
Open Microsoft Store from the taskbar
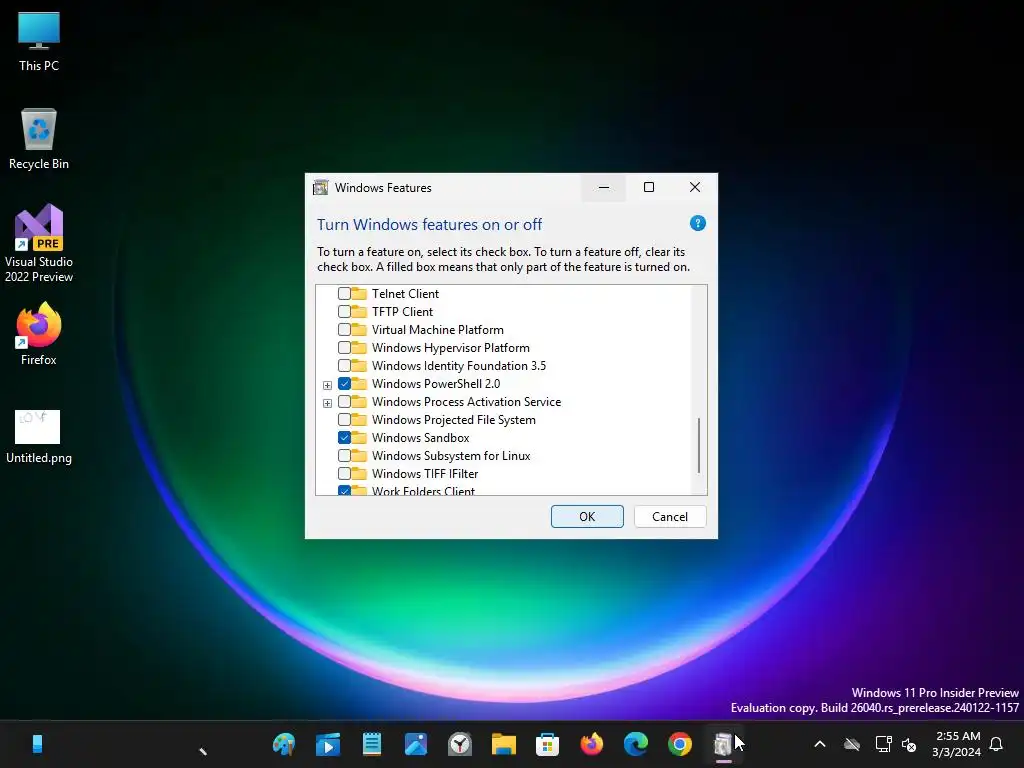(x=547, y=744)
